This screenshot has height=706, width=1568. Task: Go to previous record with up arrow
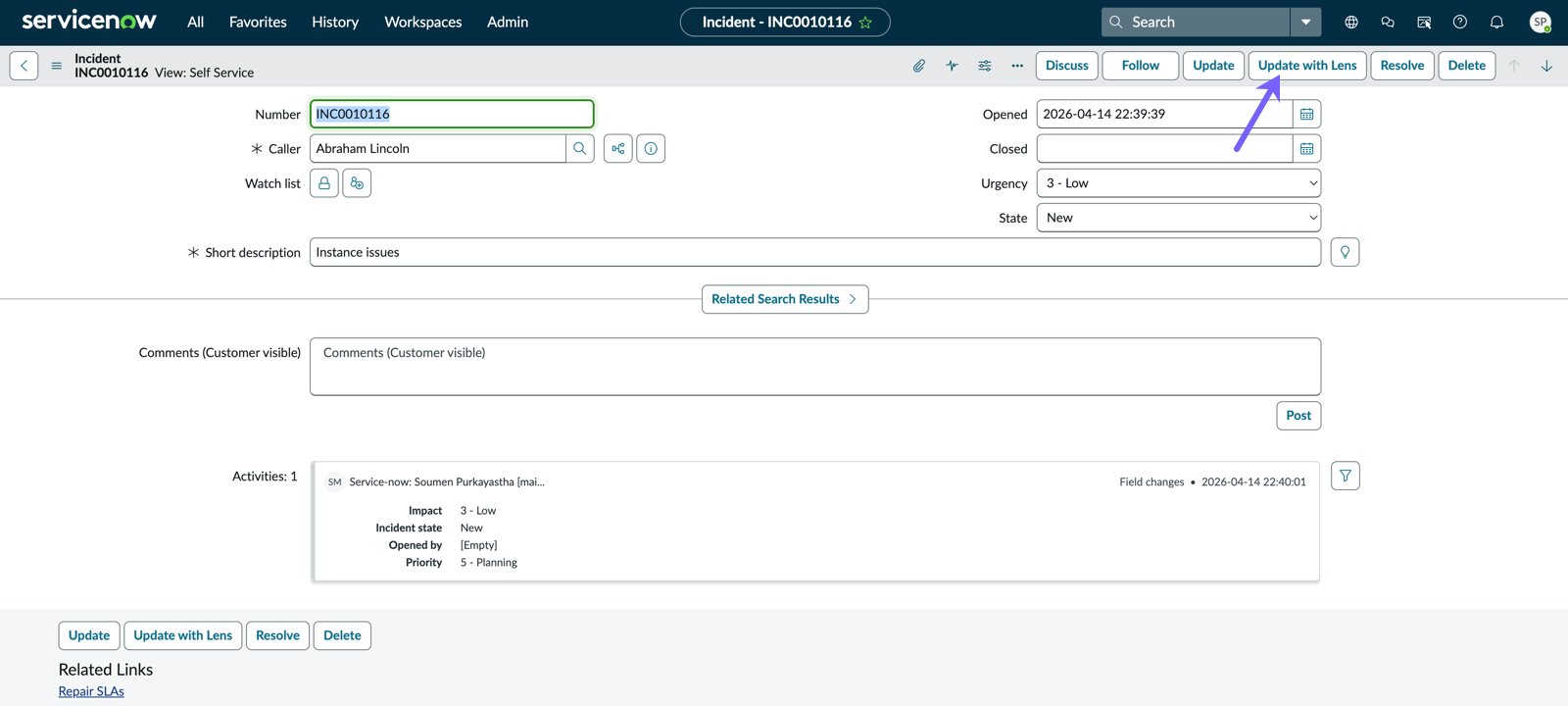(1514, 66)
